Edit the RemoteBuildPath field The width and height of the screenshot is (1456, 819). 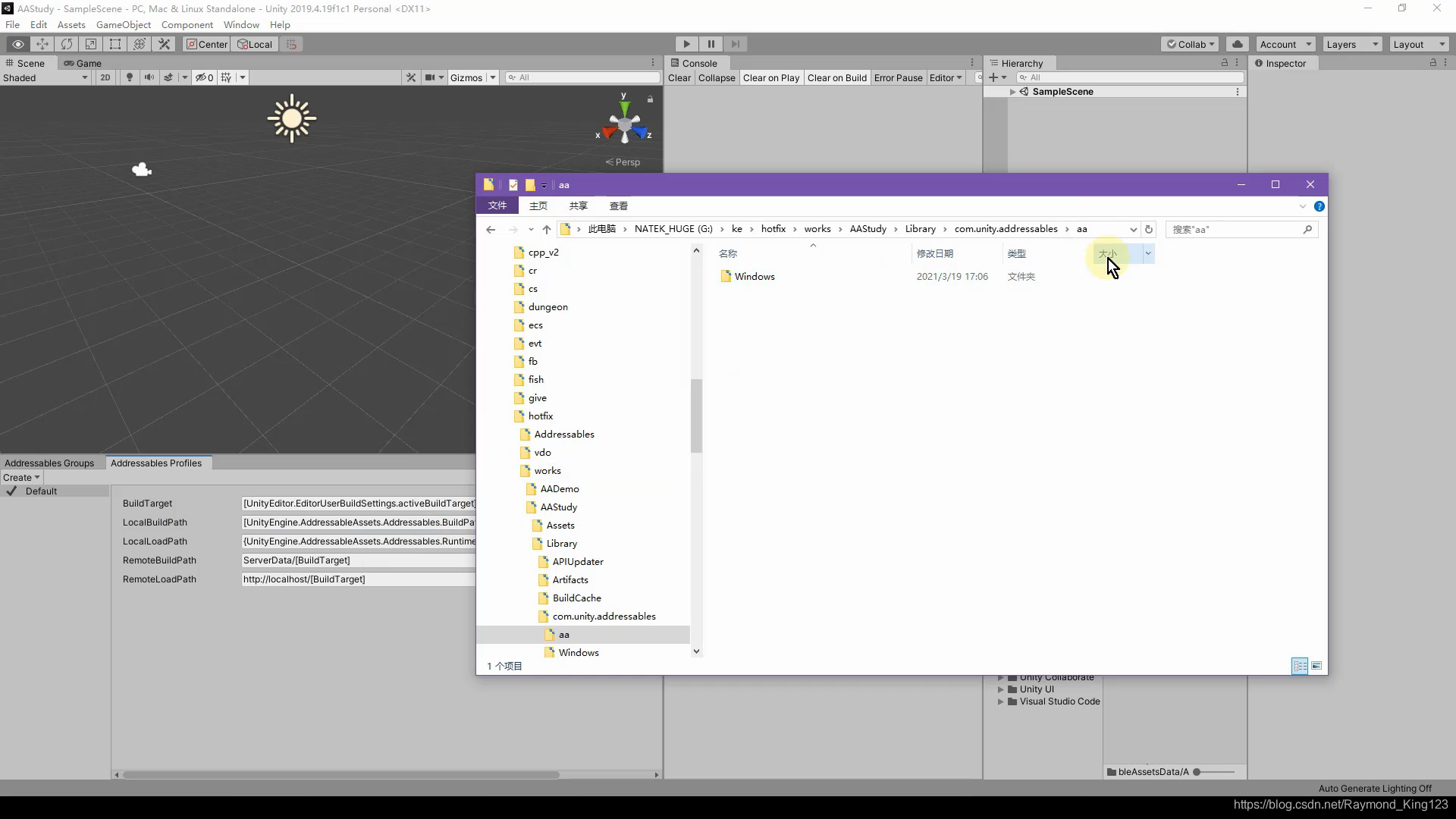(358, 560)
